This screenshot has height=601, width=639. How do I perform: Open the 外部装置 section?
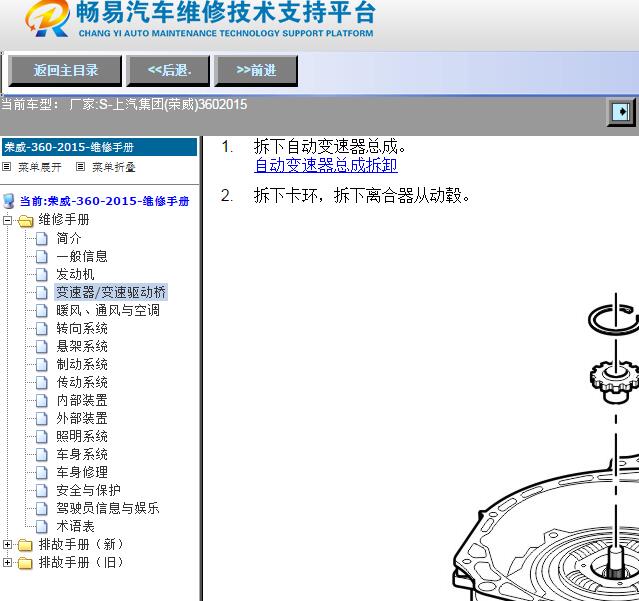point(82,418)
